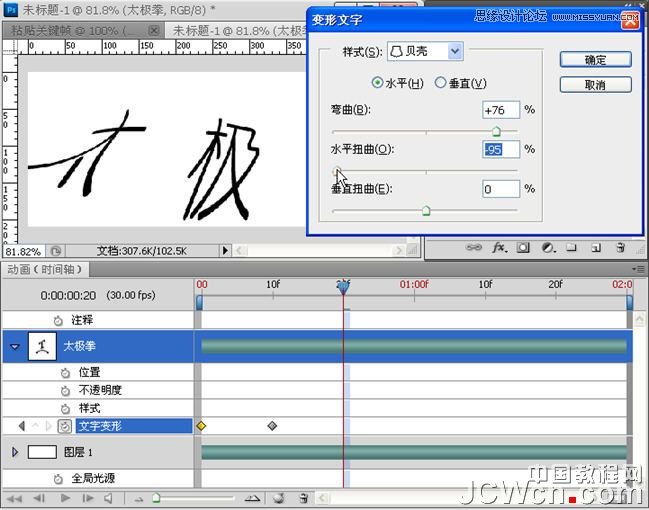The image size is (649, 510).
Task: Toggle stopwatch for 注释 track
Action: tap(58, 320)
